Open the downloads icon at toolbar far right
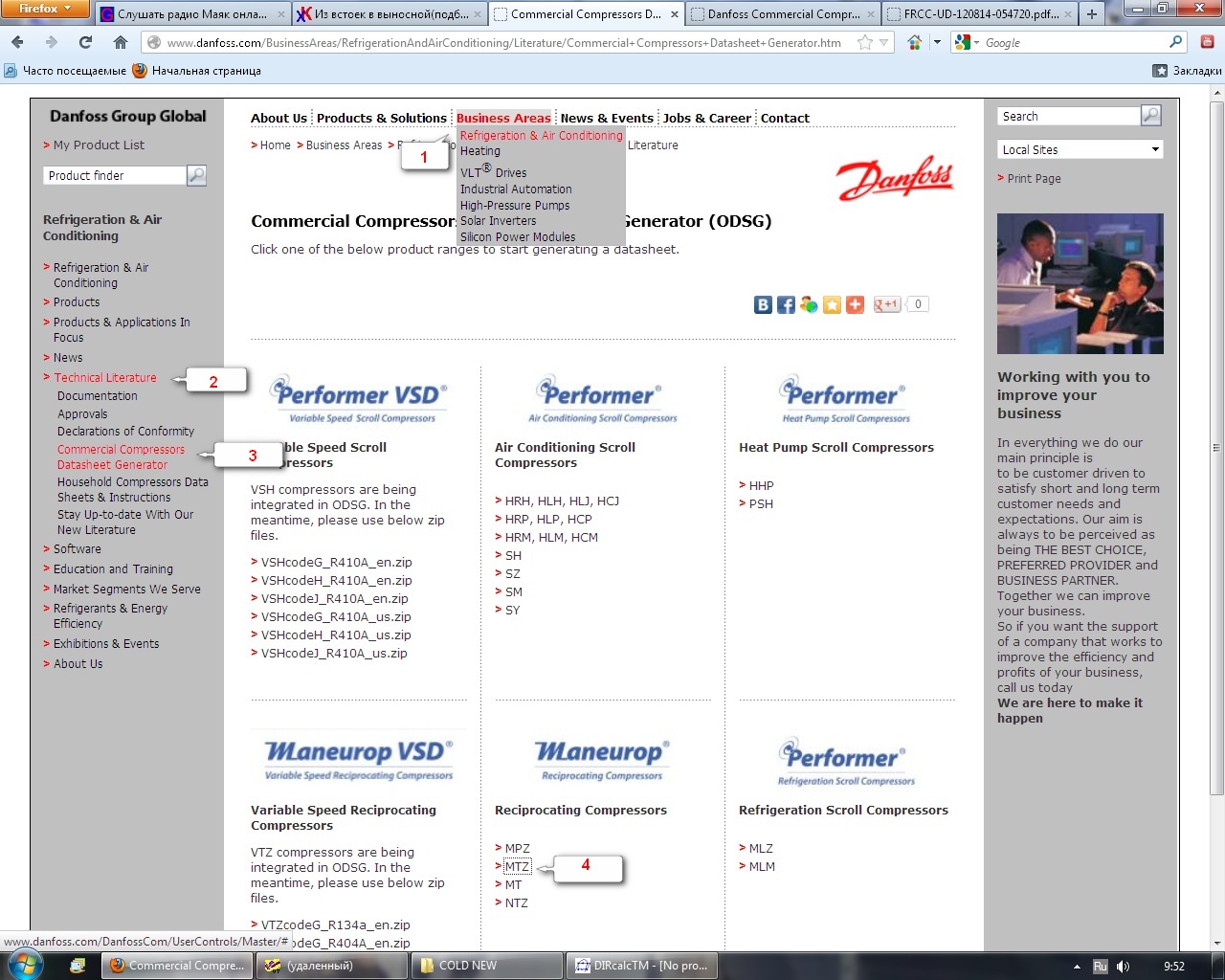 coord(1207,42)
